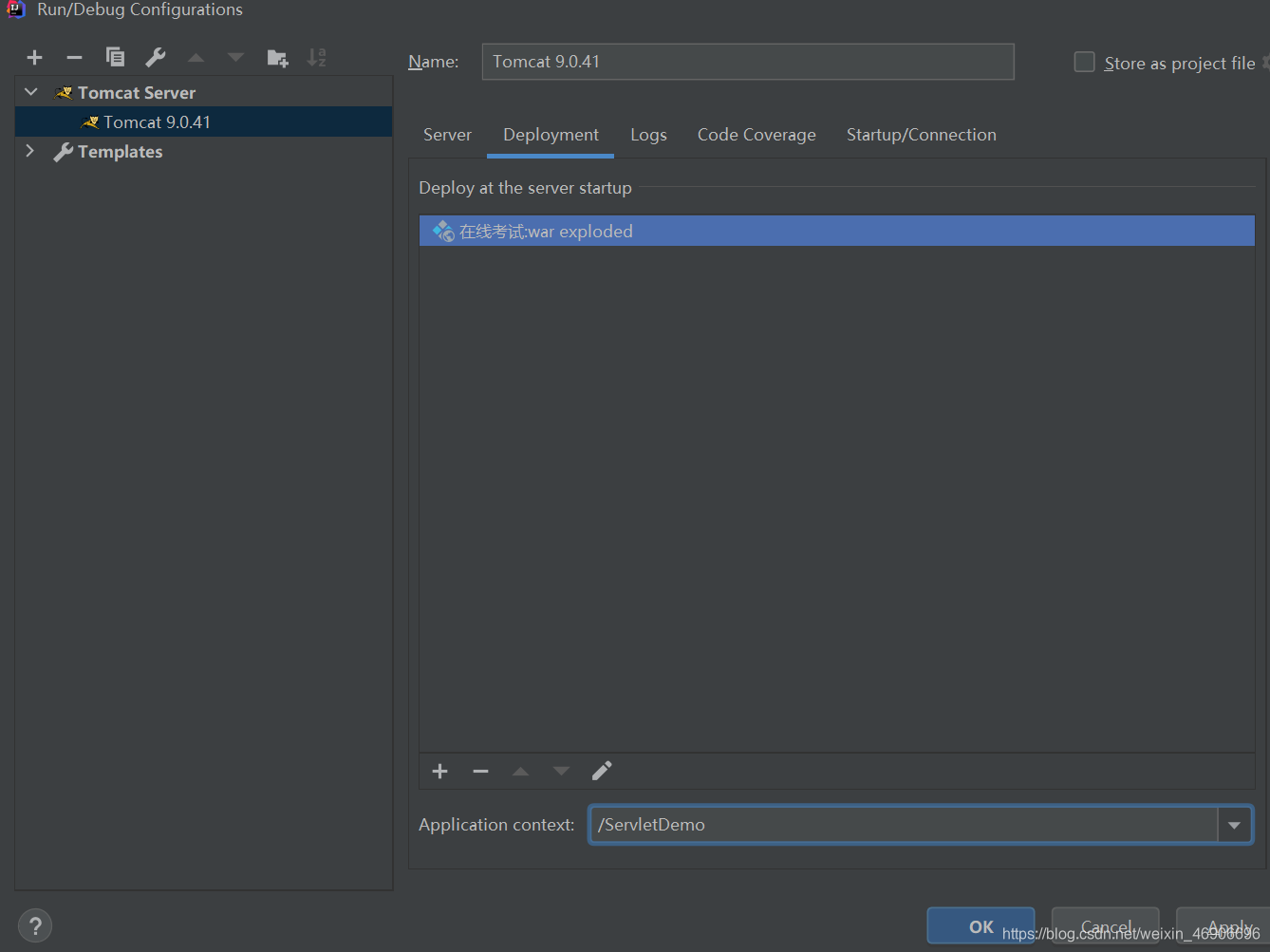Open the Application context dropdown arrow
Image resolution: width=1270 pixels, height=952 pixels.
point(1234,825)
